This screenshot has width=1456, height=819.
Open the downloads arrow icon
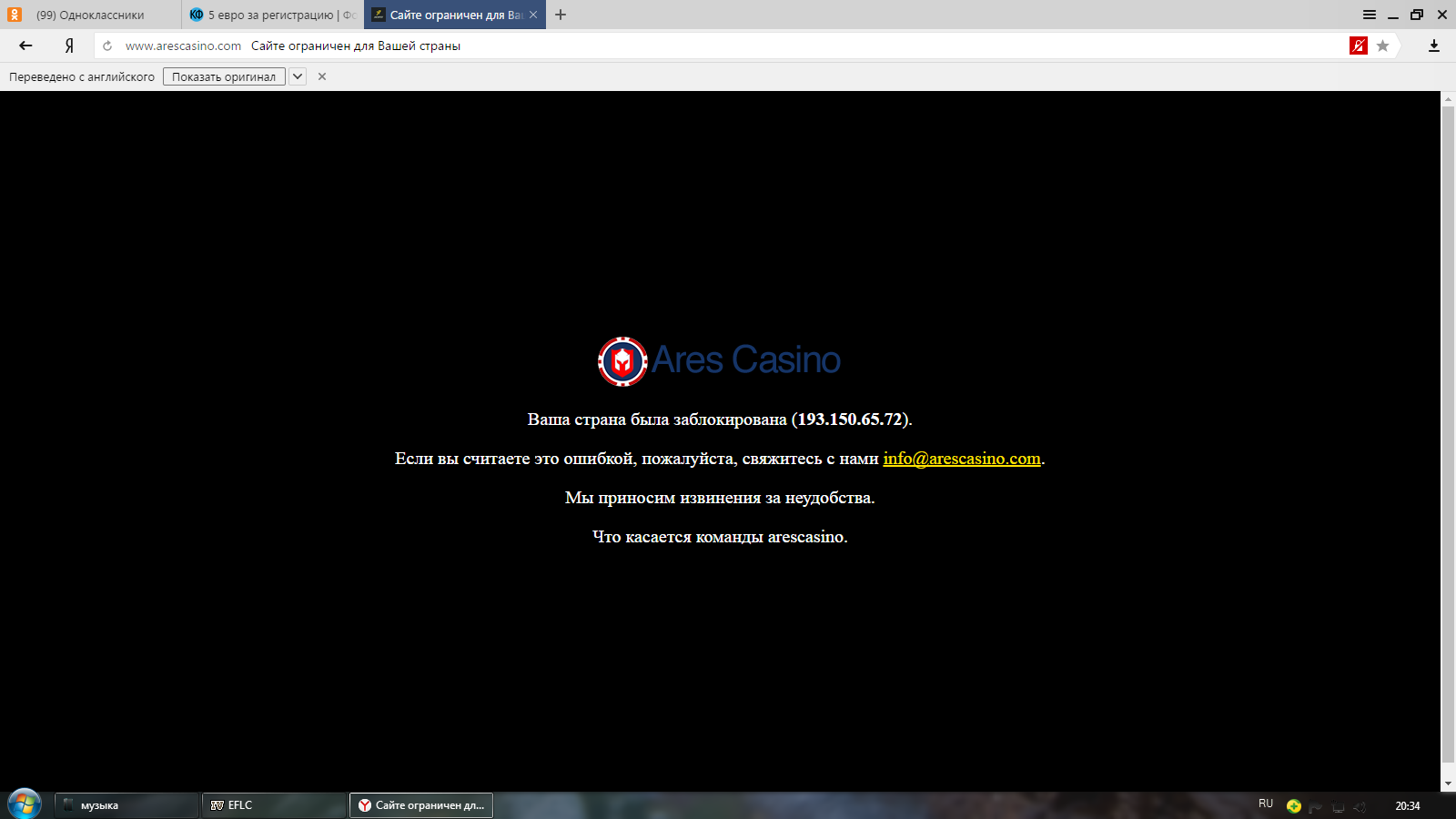pos(1434,45)
